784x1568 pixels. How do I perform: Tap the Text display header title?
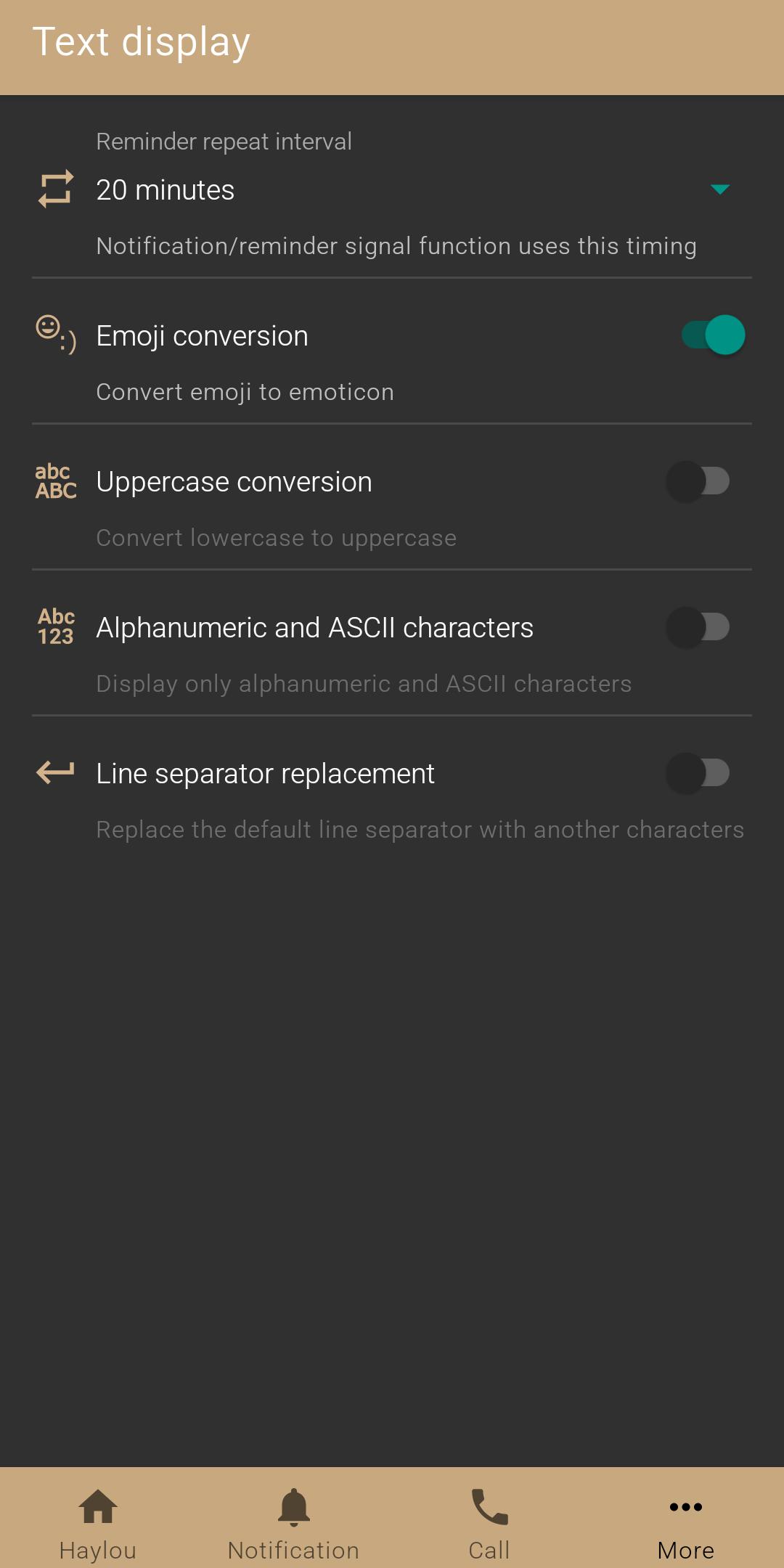(x=142, y=42)
